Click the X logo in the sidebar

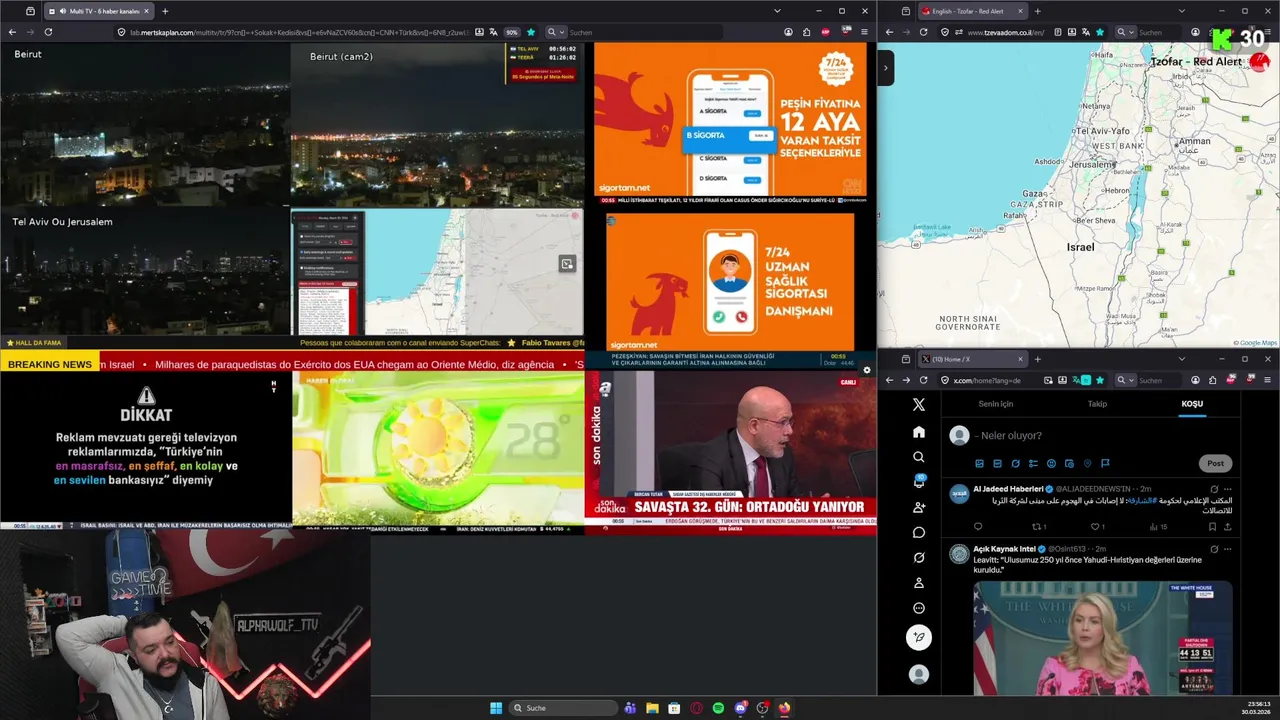(919, 405)
